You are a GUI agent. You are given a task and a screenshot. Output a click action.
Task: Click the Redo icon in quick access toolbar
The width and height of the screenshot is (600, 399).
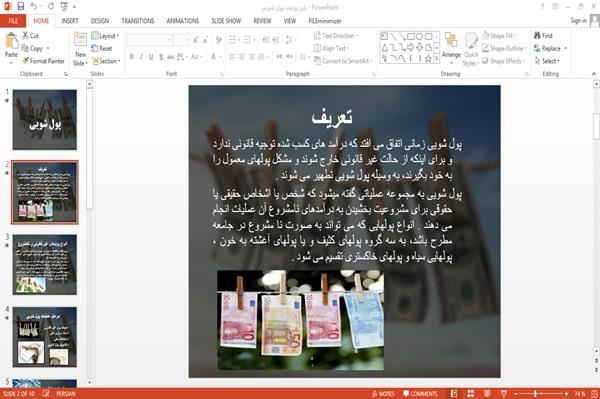click(51, 6)
